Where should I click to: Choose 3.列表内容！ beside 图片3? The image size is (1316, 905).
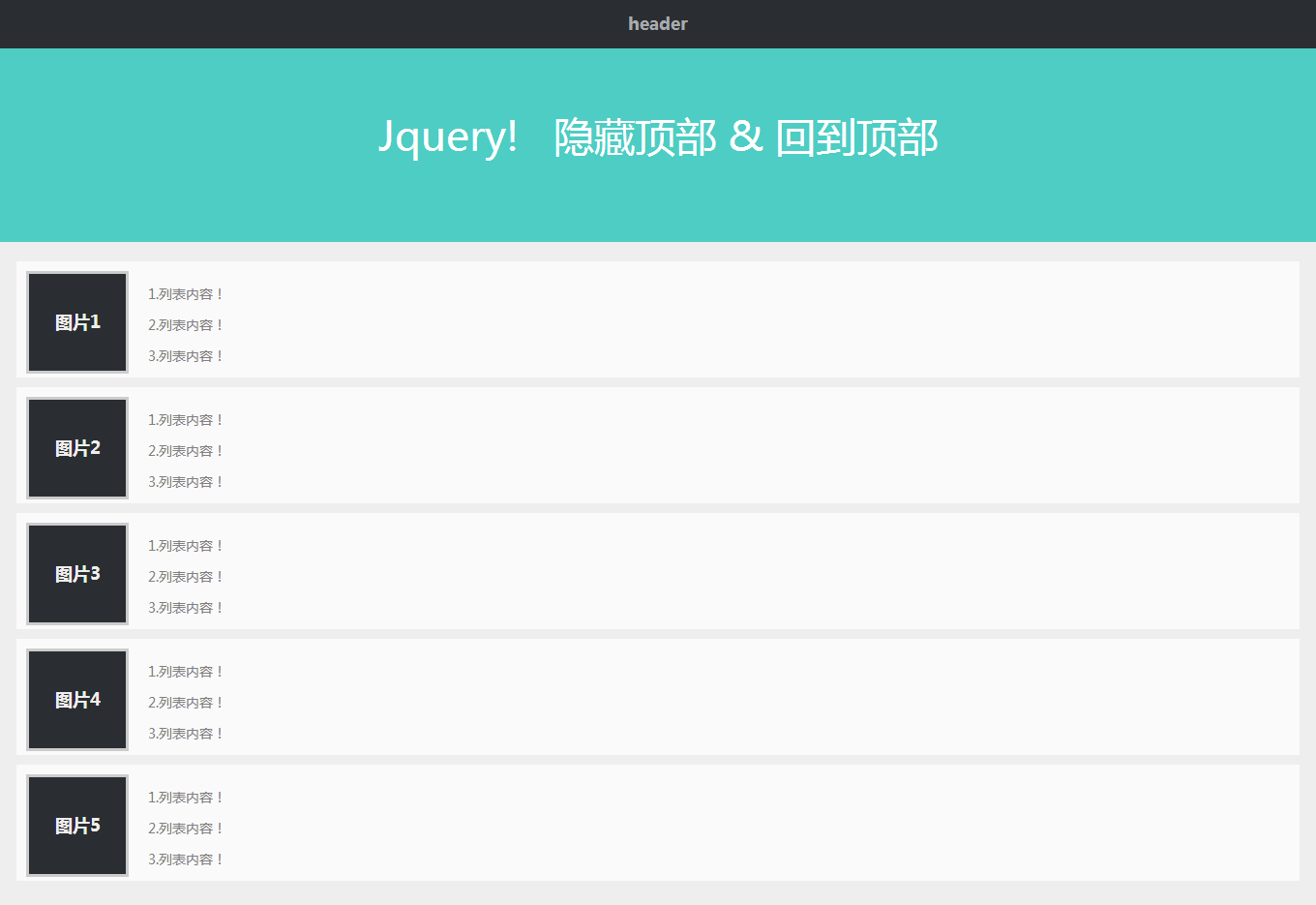186,608
